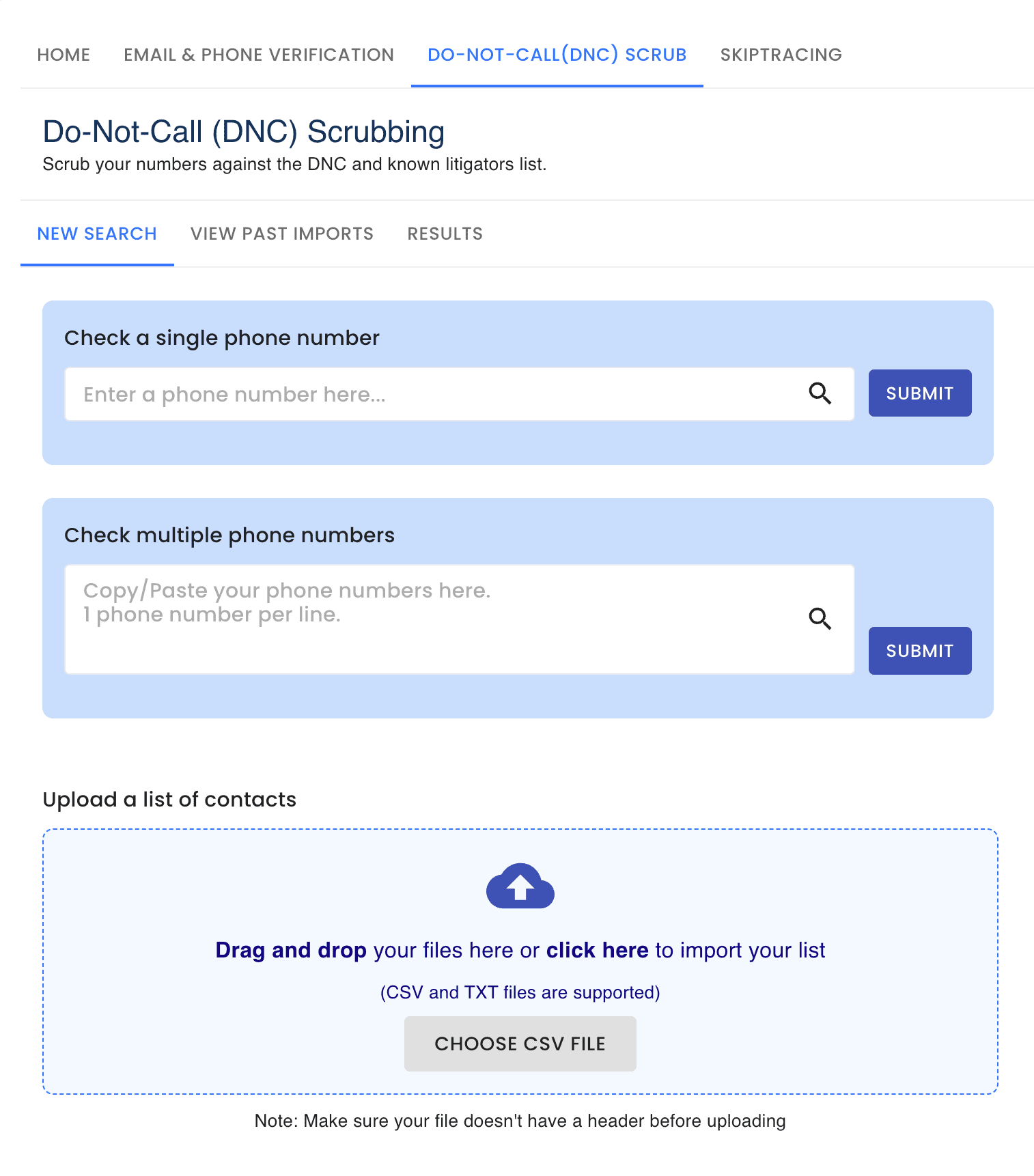Show the Results sub-tab

pyautogui.click(x=445, y=234)
